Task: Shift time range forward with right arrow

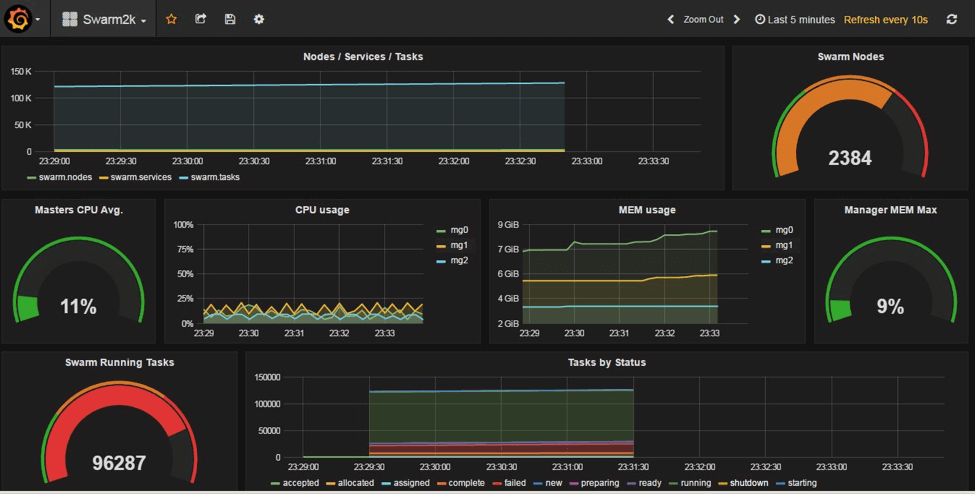Action: (x=737, y=19)
